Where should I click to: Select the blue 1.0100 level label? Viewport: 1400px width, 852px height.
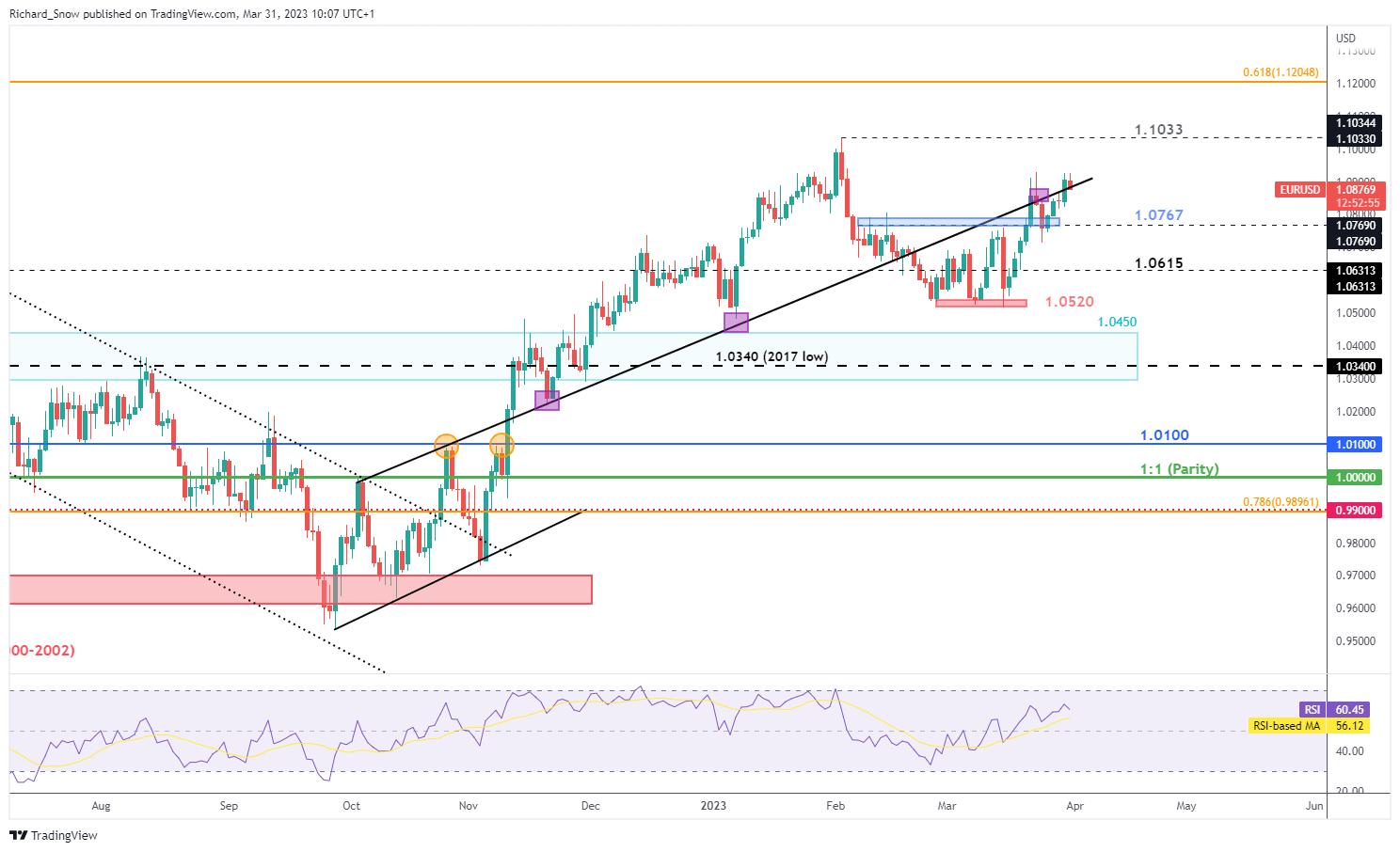click(1164, 435)
